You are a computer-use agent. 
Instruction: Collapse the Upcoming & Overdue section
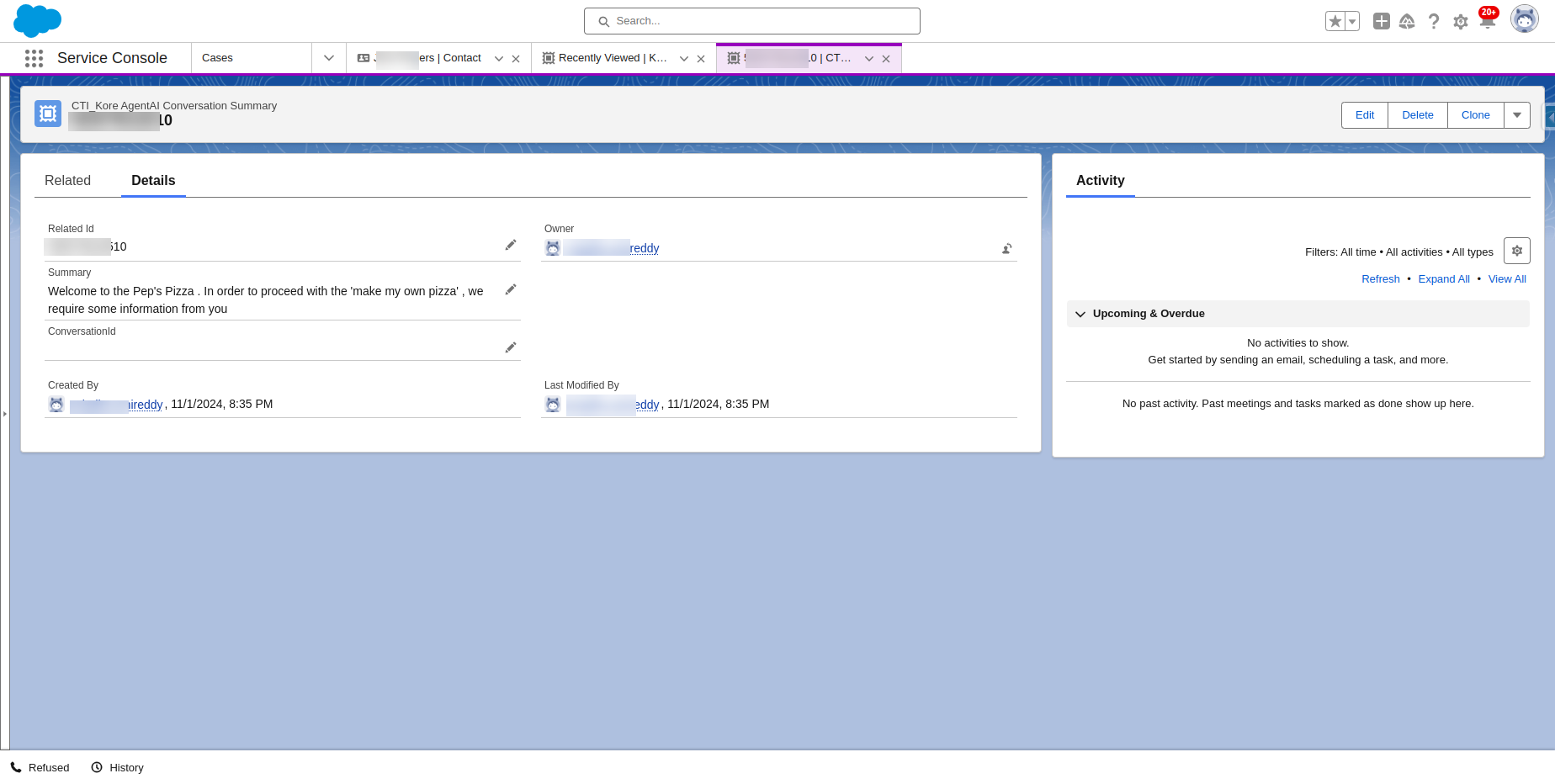1080,314
